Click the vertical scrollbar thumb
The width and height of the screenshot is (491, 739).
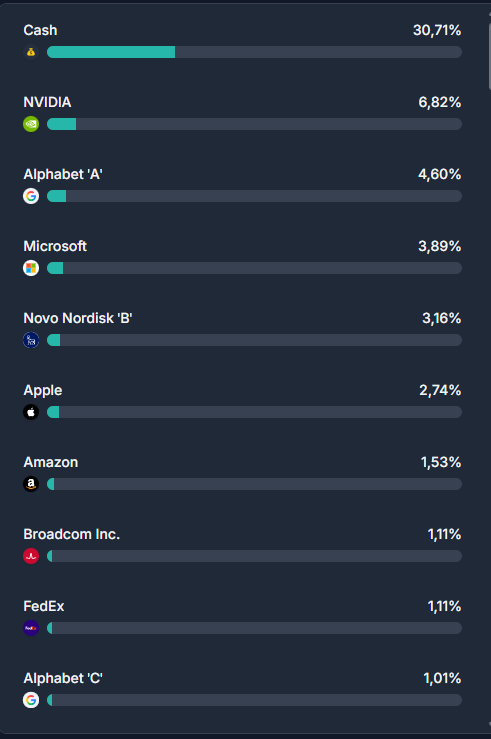[x=489, y=54]
